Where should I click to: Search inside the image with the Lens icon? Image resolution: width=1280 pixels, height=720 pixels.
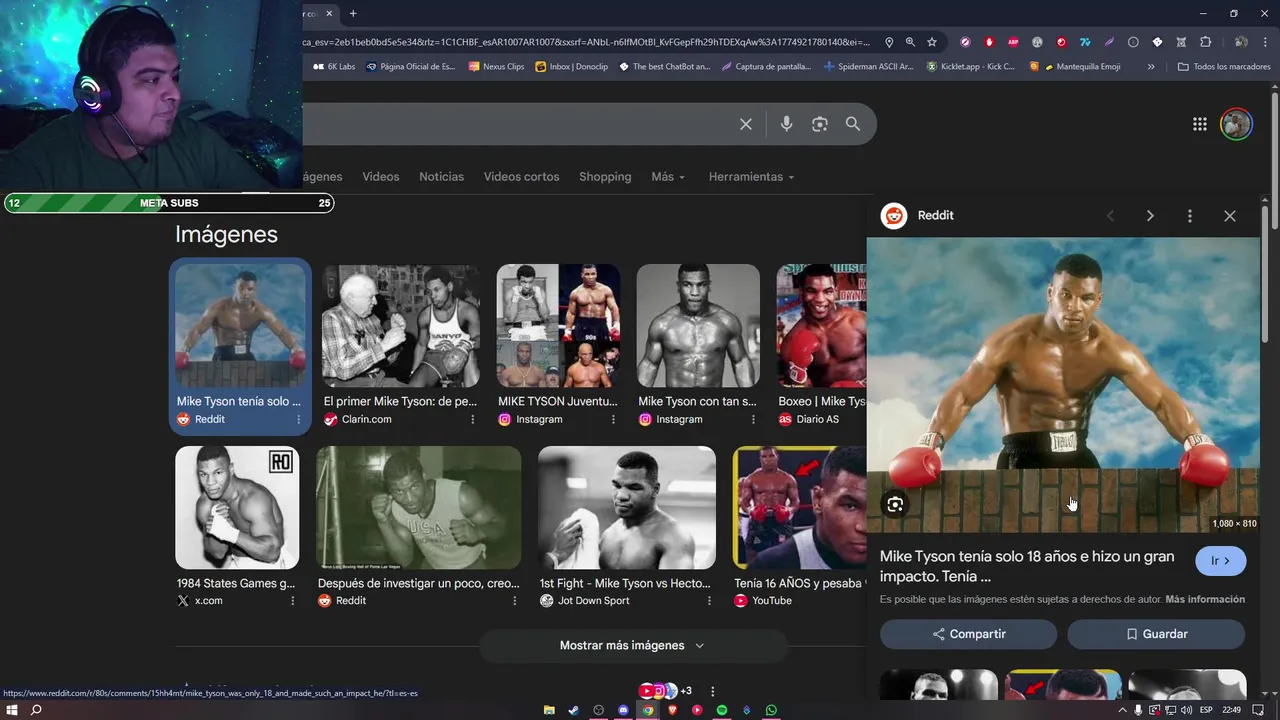(895, 504)
